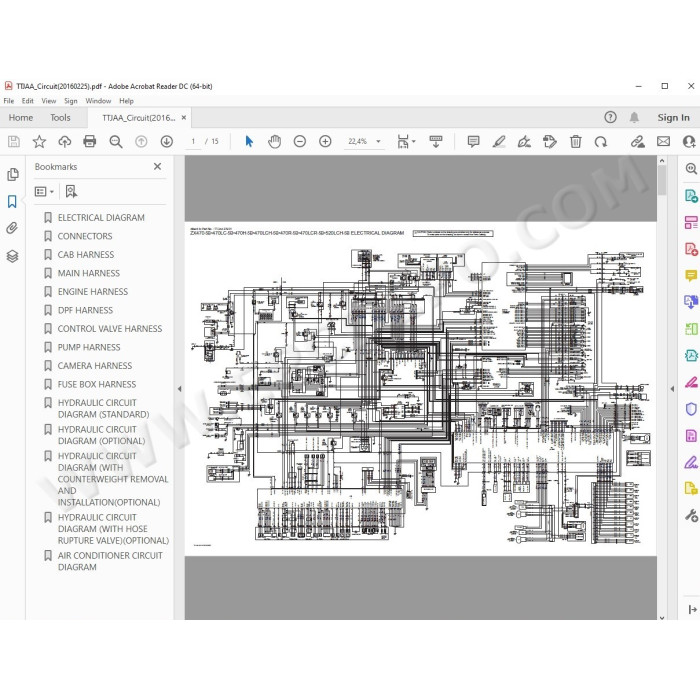Zoom out with minus button

[300, 142]
